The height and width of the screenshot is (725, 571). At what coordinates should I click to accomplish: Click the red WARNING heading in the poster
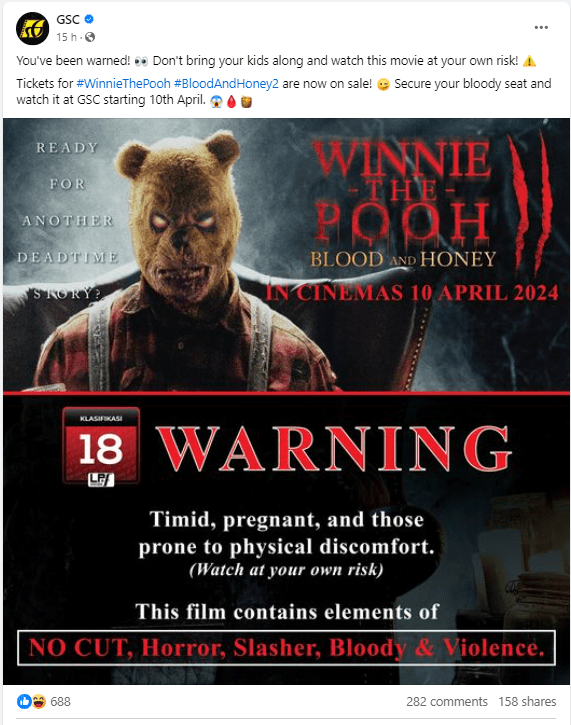pos(335,449)
